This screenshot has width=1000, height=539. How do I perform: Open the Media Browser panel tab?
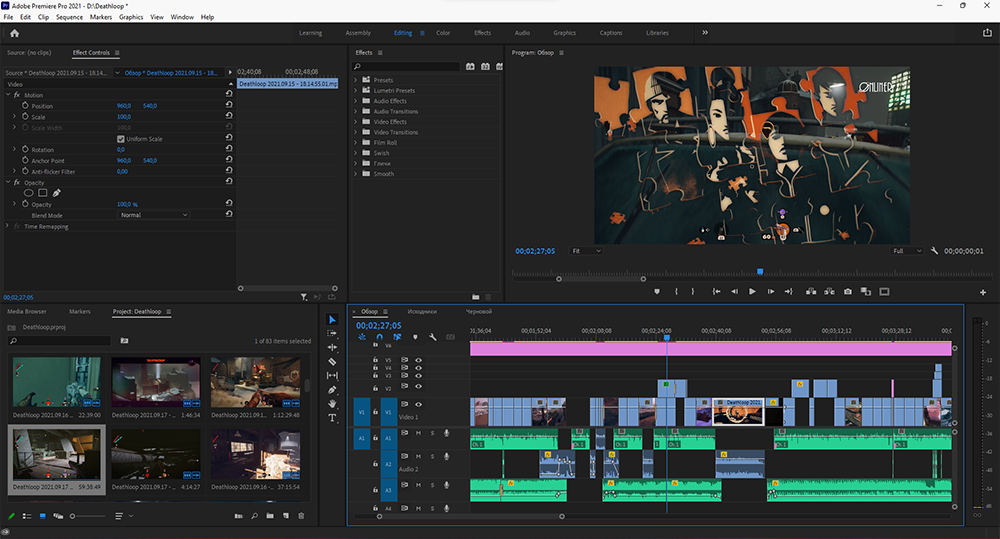tap(27, 312)
